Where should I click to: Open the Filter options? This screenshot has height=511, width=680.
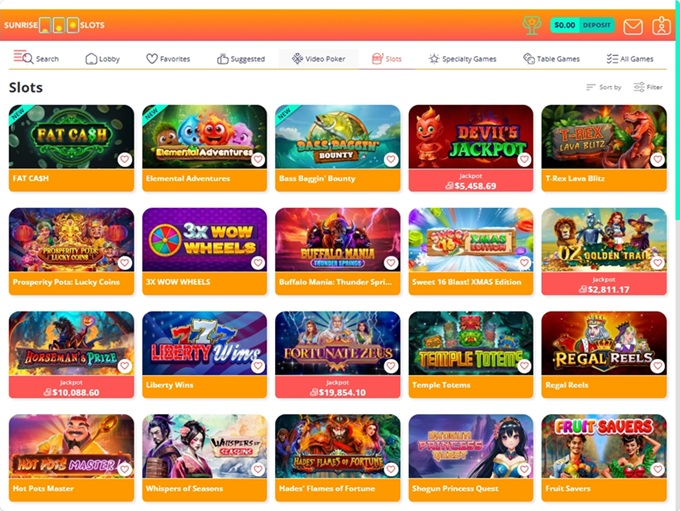pos(648,87)
